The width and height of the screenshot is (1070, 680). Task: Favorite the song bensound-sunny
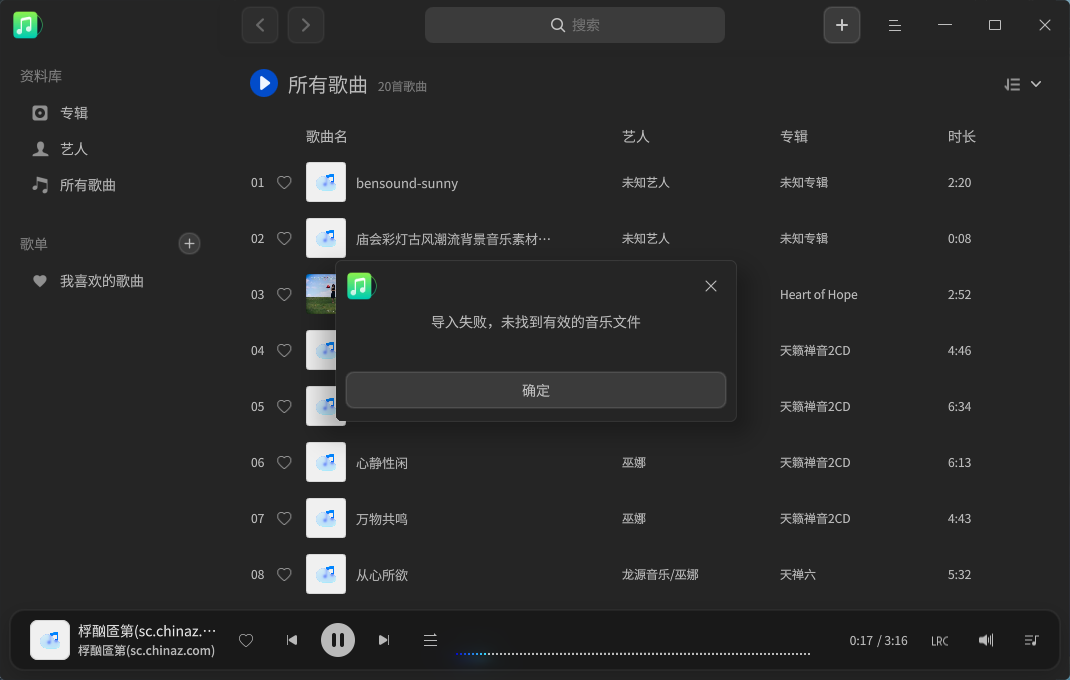(x=284, y=182)
